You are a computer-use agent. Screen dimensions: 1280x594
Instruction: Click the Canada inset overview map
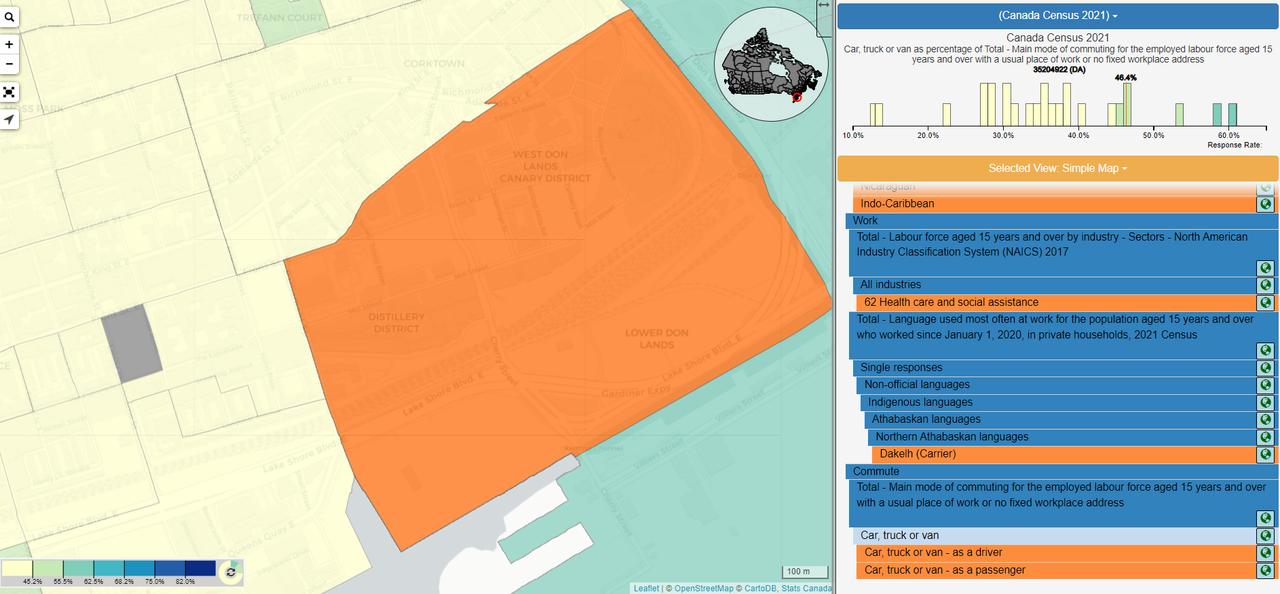tap(771, 64)
